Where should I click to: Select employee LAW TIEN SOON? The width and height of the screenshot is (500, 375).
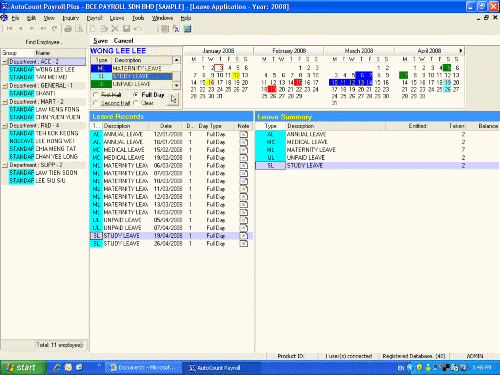coord(56,173)
